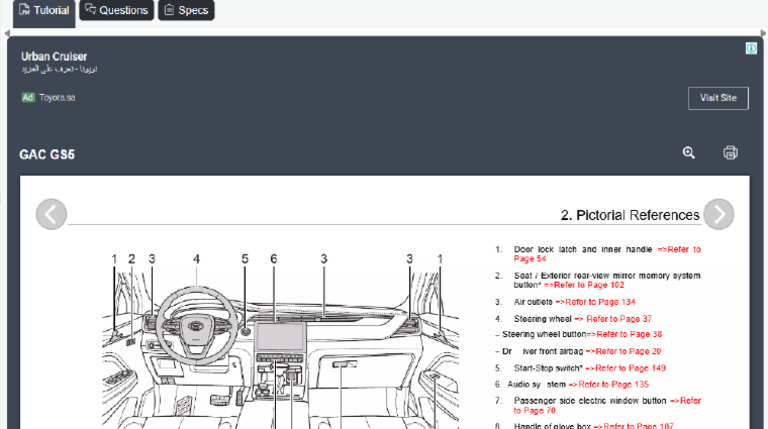Click the right scroll arrow below tabs
The width and height of the screenshot is (768, 429).
pos(763,33)
